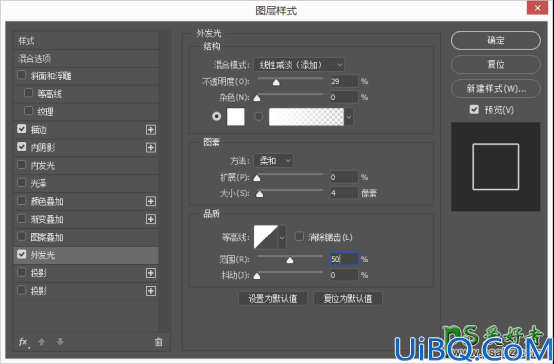Uncheck the 内阴影 checkbox
The image size is (554, 364).
pos(22,147)
